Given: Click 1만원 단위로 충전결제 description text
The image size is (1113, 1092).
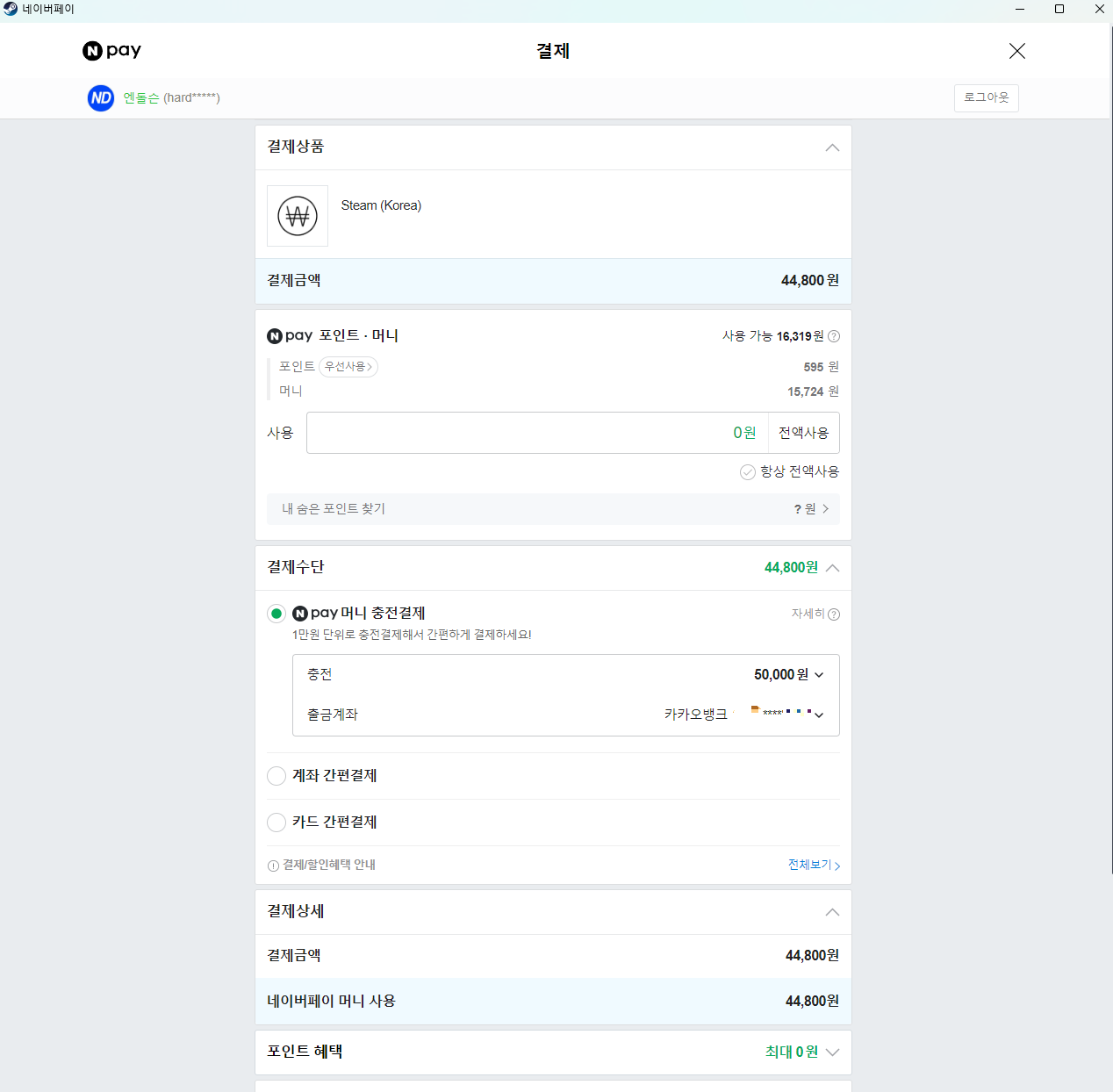Looking at the screenshot, I should [x=412, y=635].
